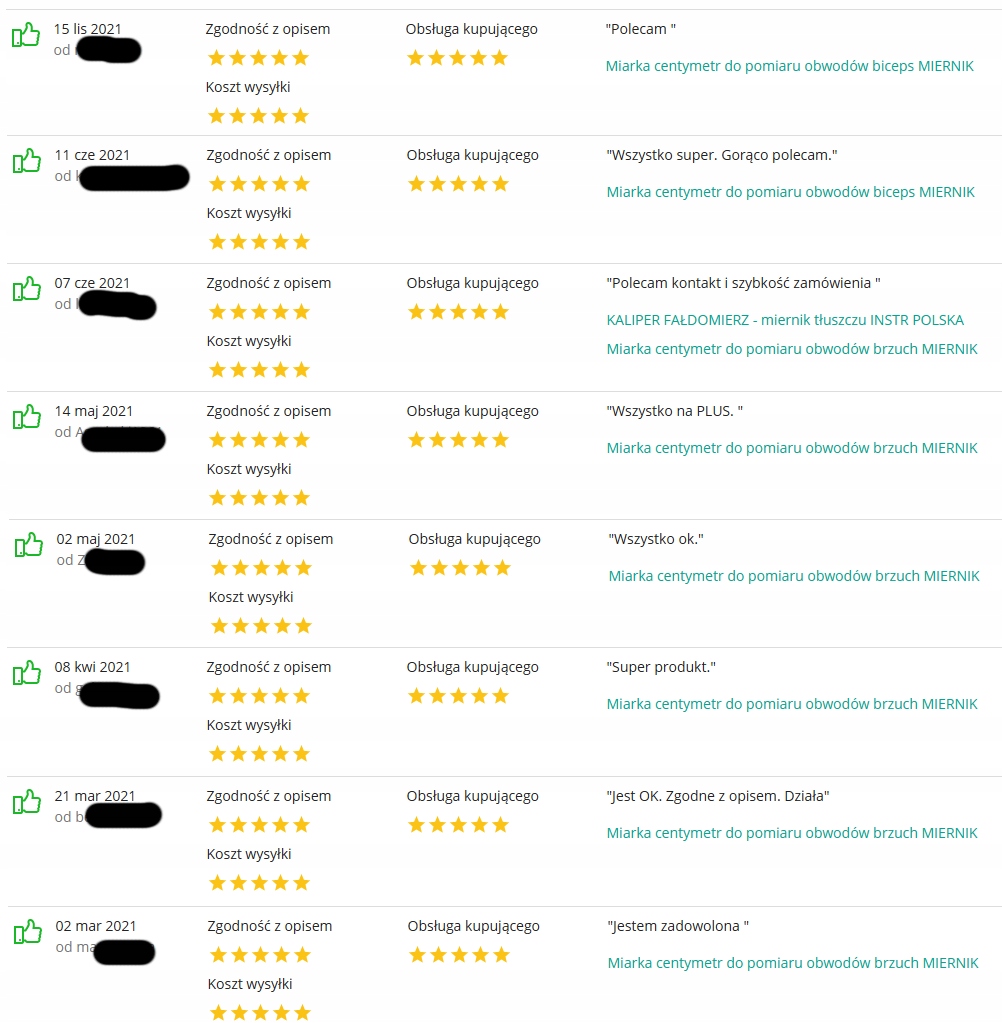The image size is (1002, 1023).
Task: Open product link under "Wszystko super. Gorąco polecam."
Action: point(790,192)
